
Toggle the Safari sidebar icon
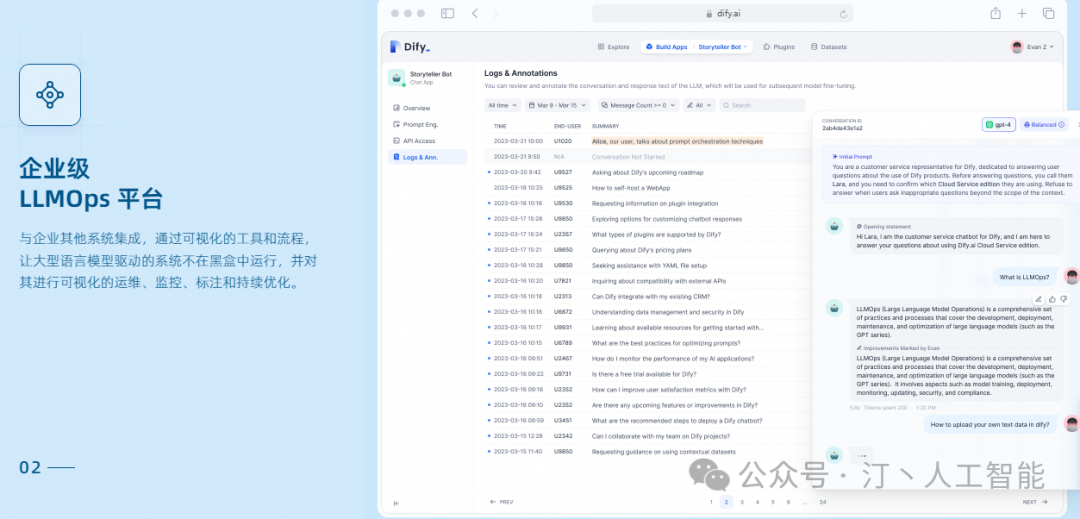point(448,13)
